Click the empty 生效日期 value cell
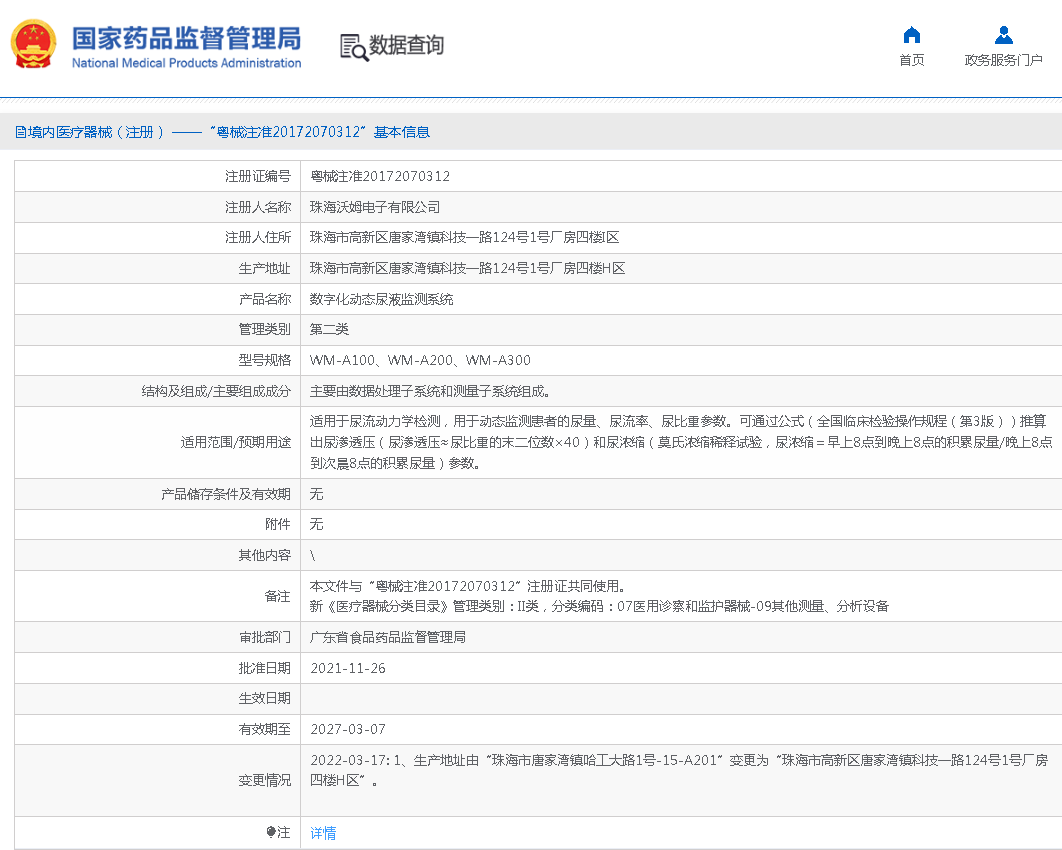1062x850 pixels. [680, 698]
